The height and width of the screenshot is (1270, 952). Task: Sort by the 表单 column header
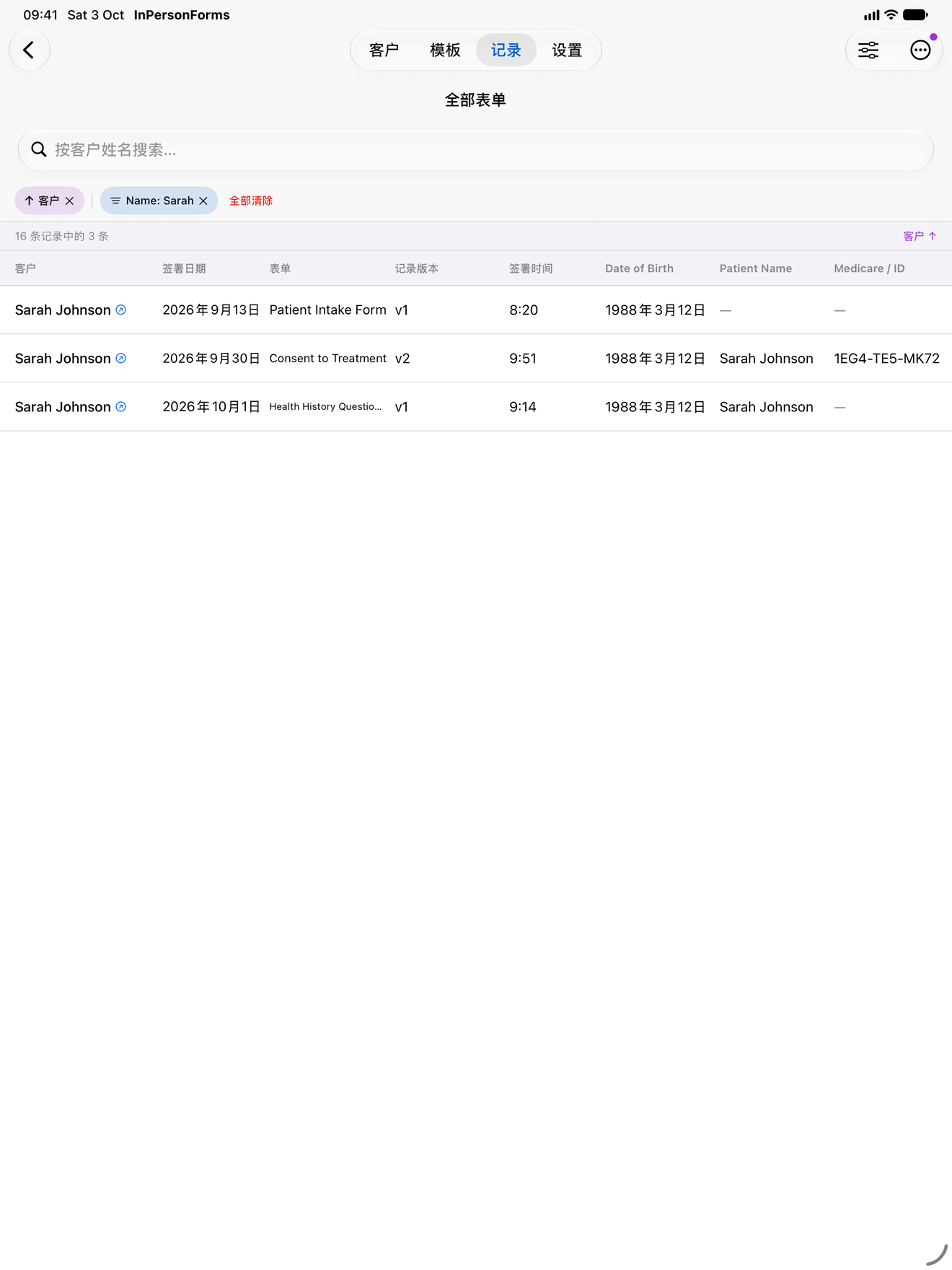(280, 268)
